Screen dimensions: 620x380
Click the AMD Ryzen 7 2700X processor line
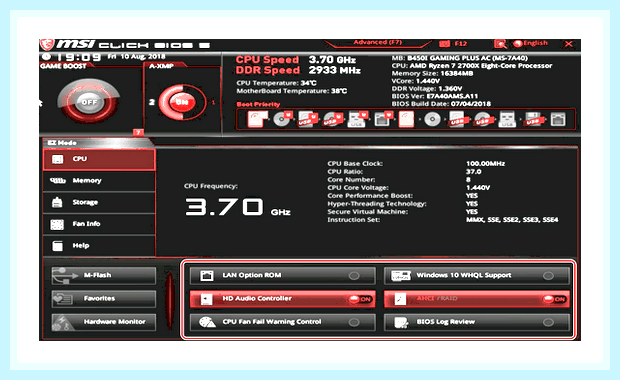tap(472, 66)
